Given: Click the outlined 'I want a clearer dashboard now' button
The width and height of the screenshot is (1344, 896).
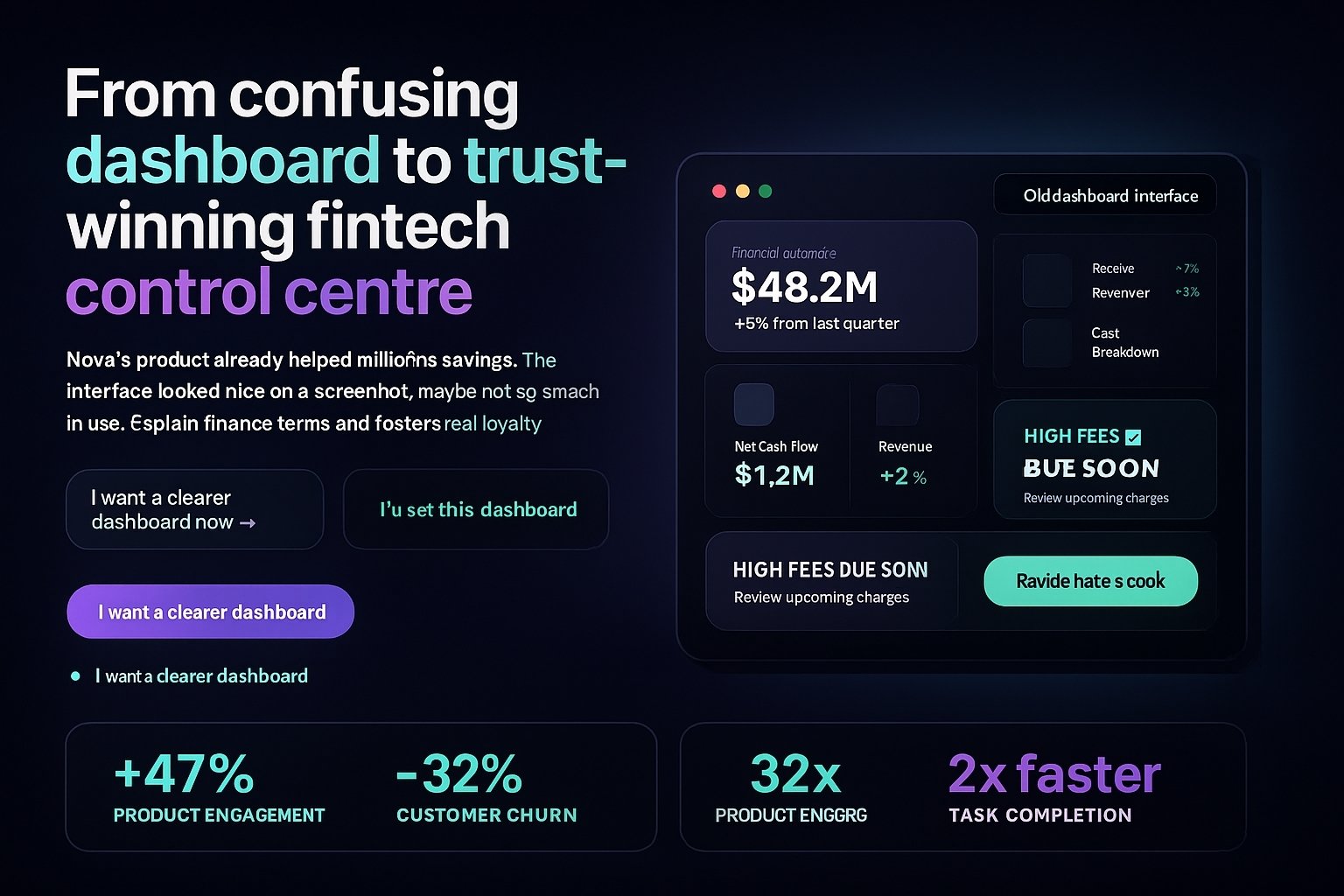Looking at the screenshot, I should coord(194,509).
